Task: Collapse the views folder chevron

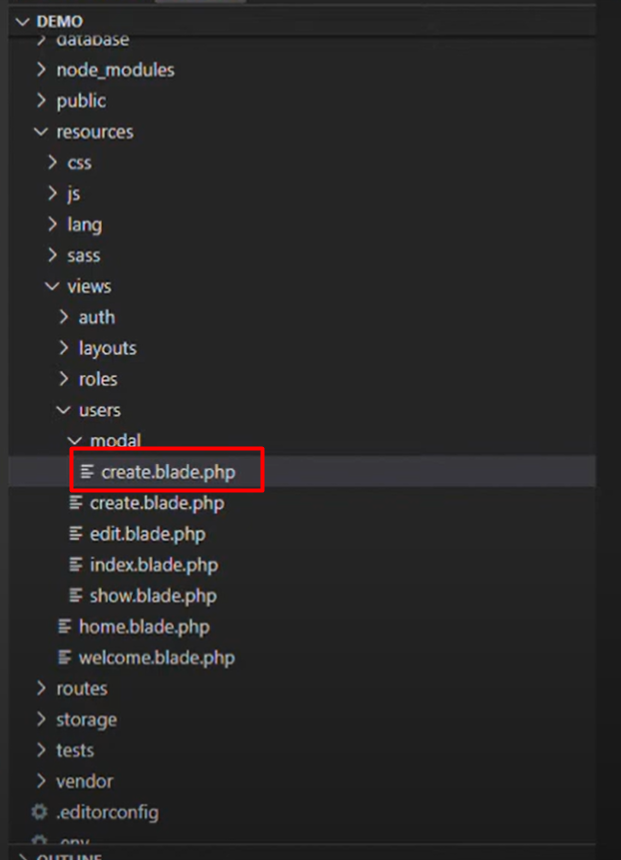Action: [x=52, y=286]
